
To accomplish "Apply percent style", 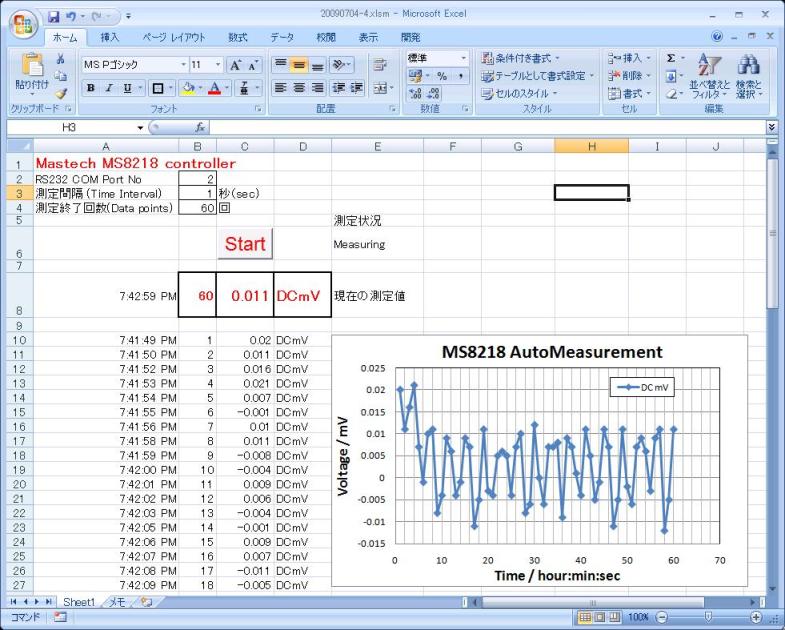I will (442, 76).
